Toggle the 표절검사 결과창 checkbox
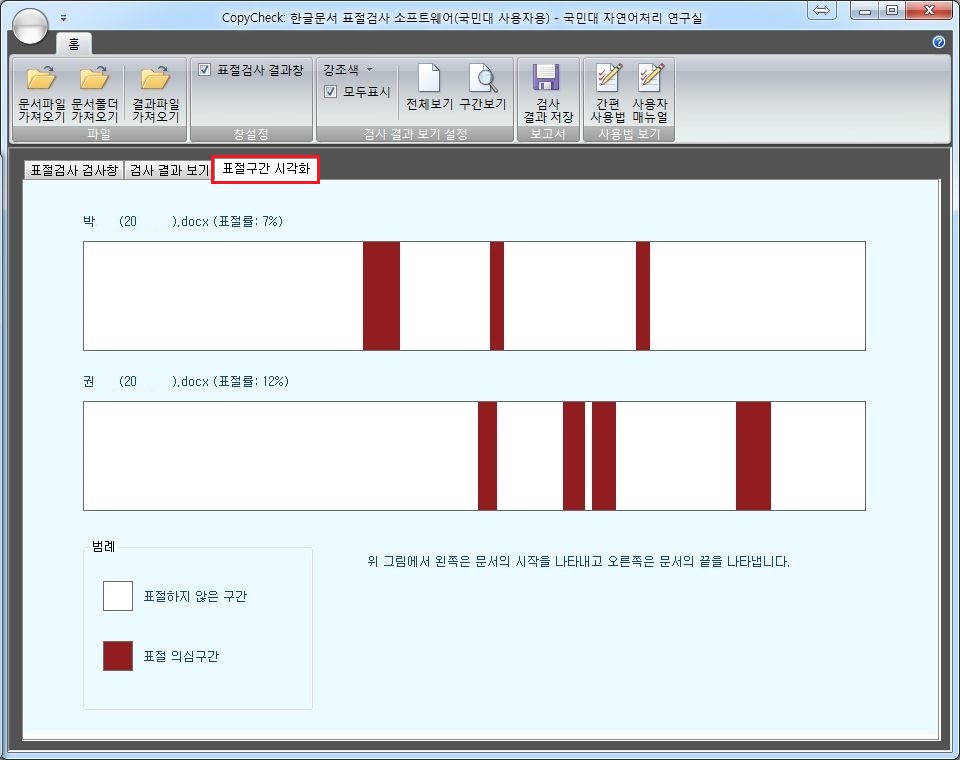Viewport: 960px width, 760px height. (x=205, y=70)
